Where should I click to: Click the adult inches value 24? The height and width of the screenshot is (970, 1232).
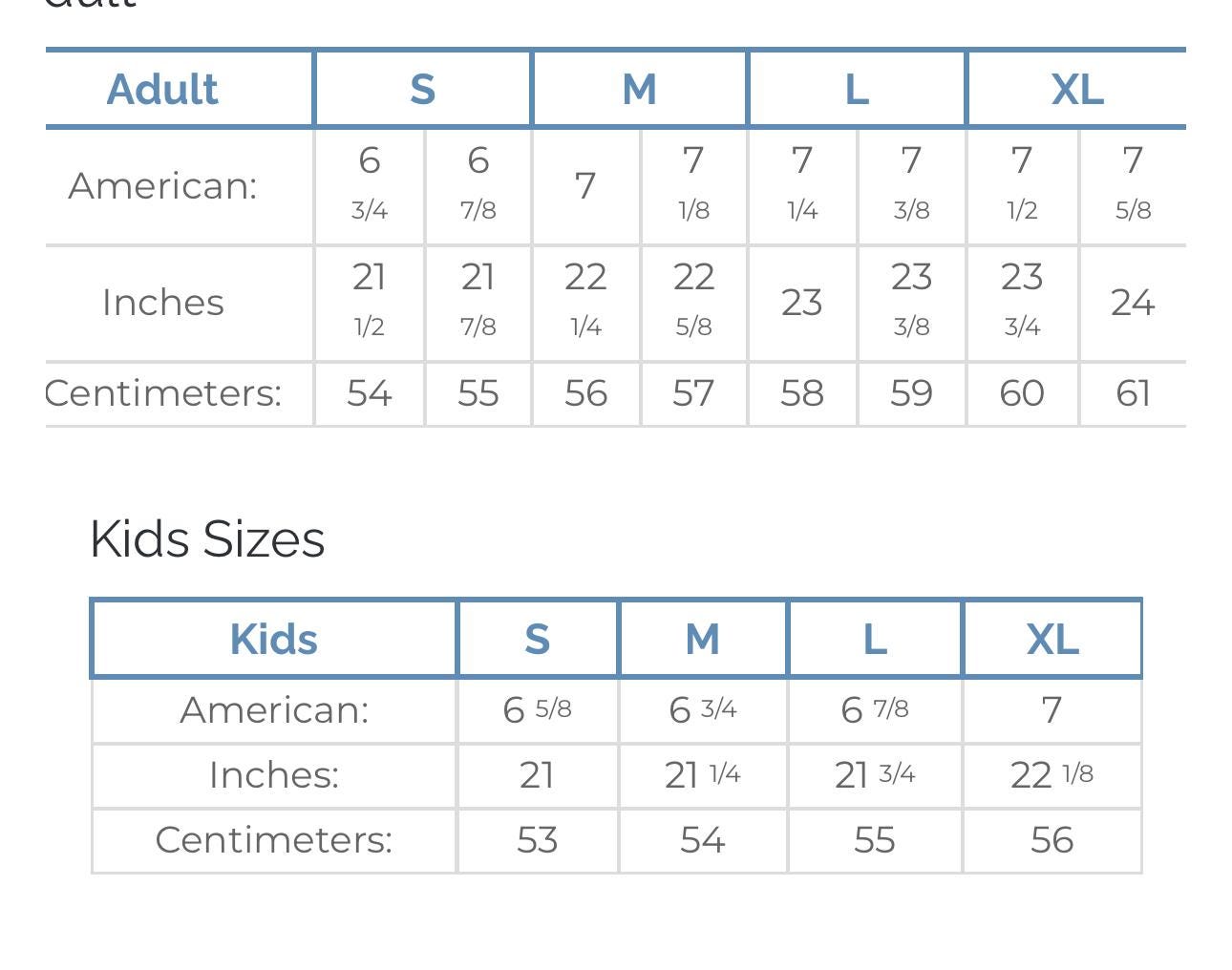(x=1133, y=303)
